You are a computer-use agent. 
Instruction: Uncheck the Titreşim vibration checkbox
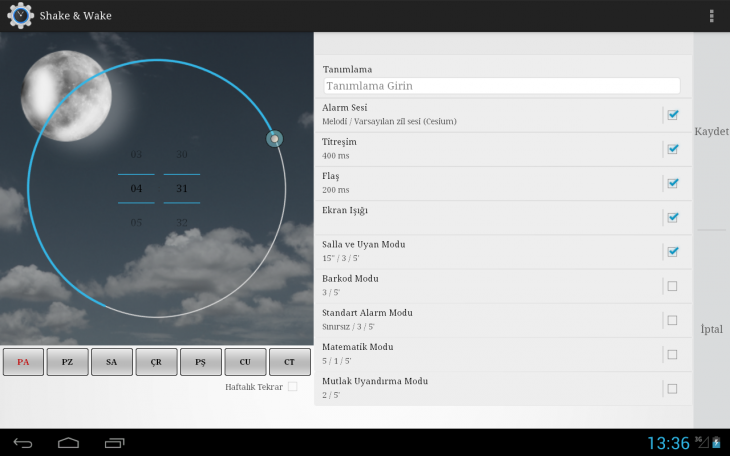tap(673, 149)
